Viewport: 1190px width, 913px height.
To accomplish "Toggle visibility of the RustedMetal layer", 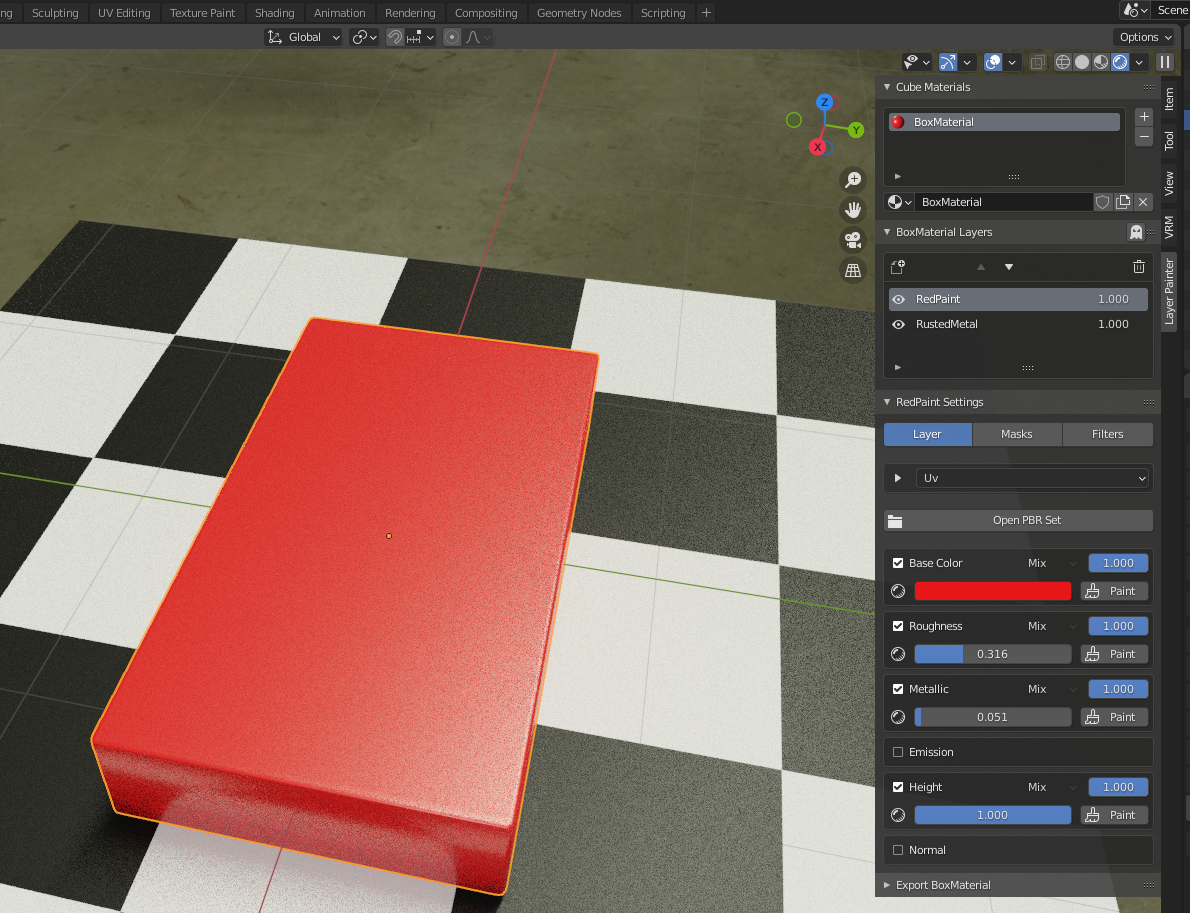I will (897, 324).
